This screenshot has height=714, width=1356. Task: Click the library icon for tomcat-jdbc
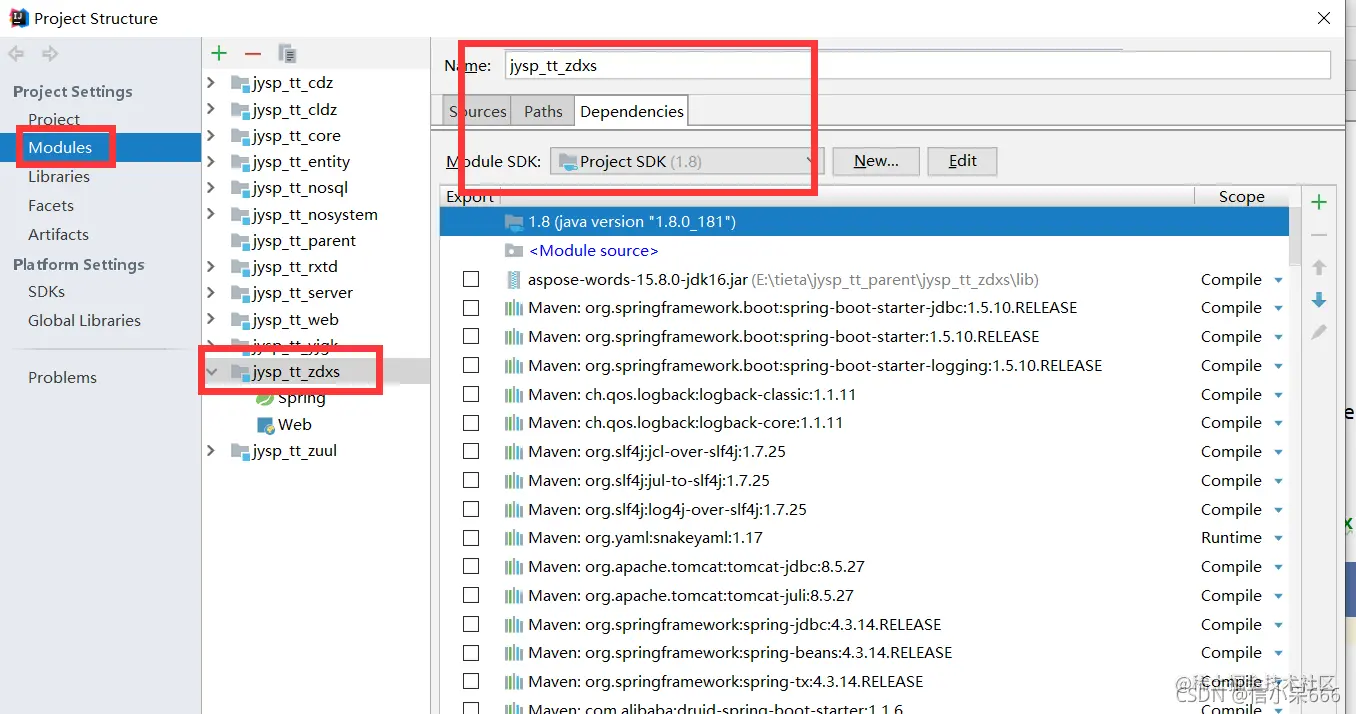click(514, 567)
